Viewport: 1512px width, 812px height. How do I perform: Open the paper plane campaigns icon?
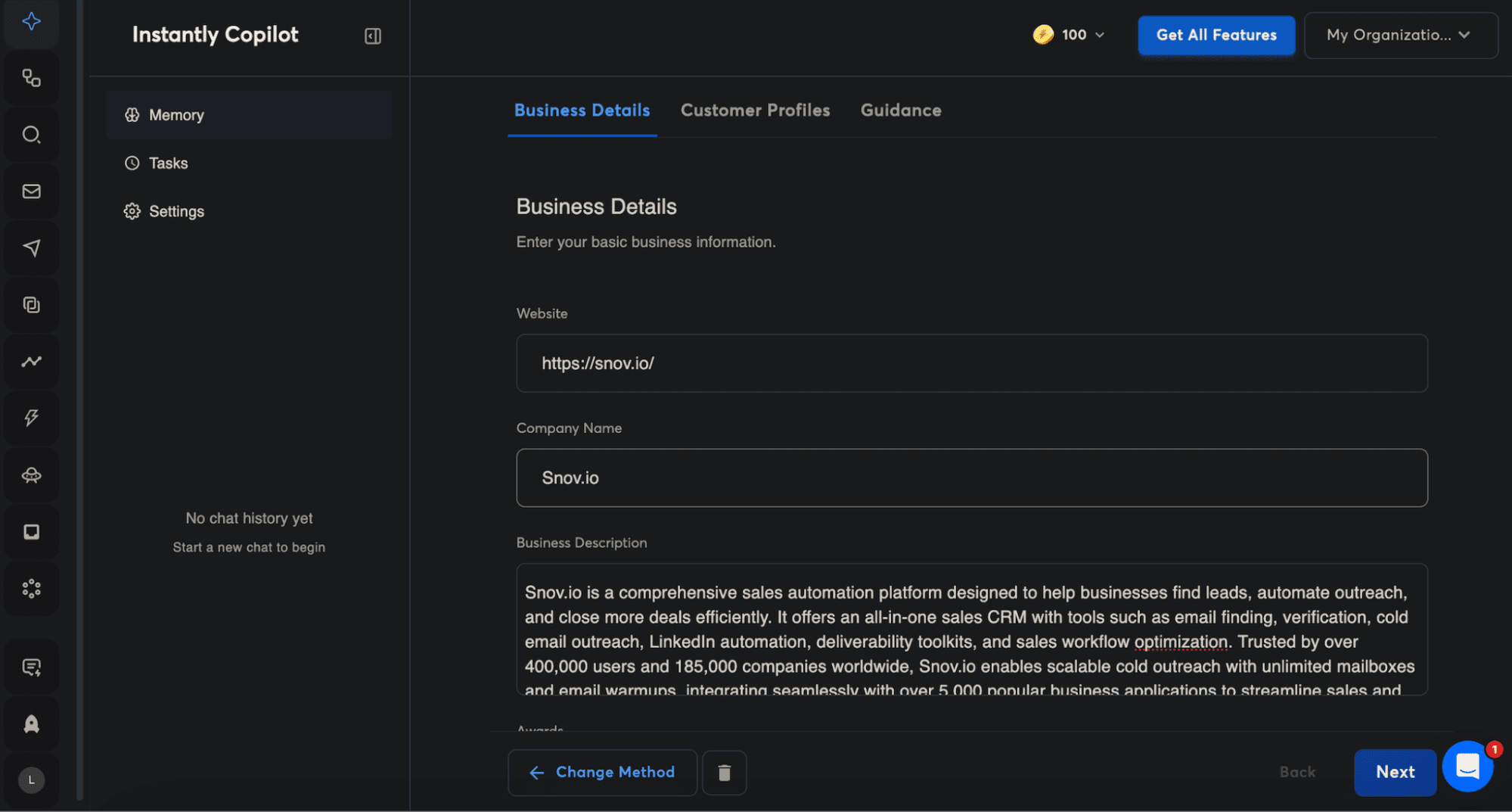tap(31, 248)
